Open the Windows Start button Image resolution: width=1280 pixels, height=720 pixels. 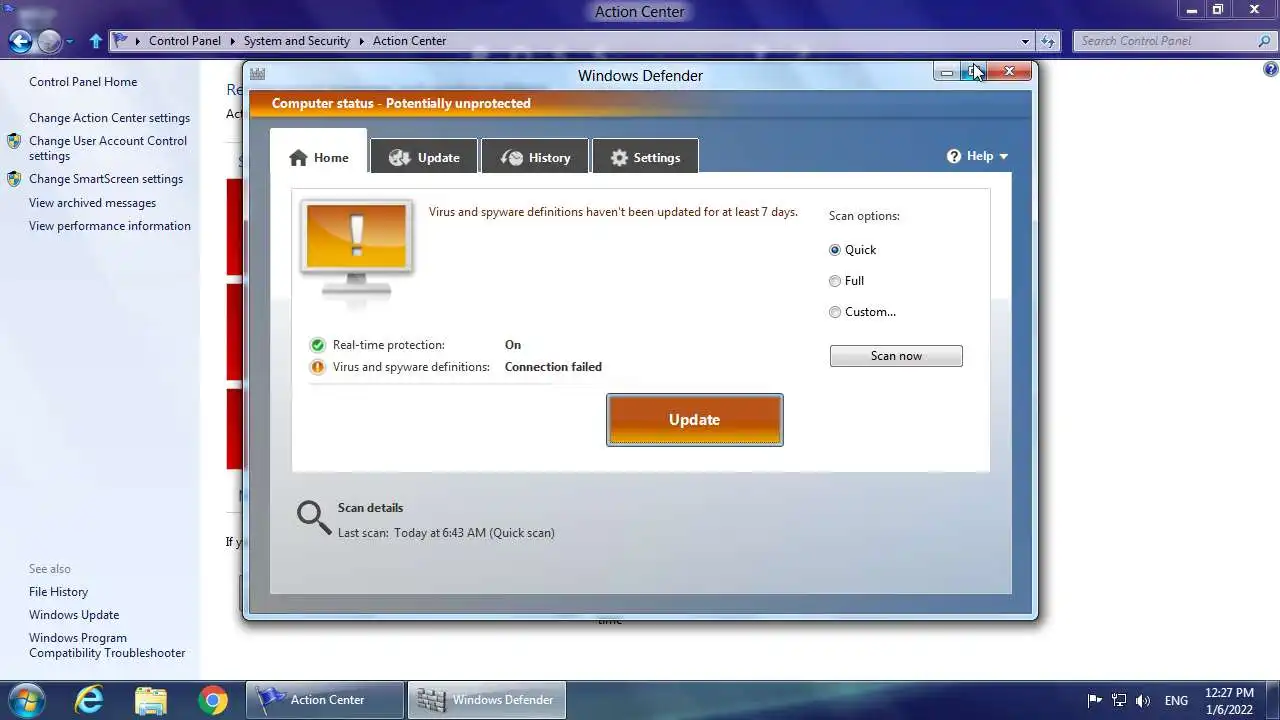[25, 700]
